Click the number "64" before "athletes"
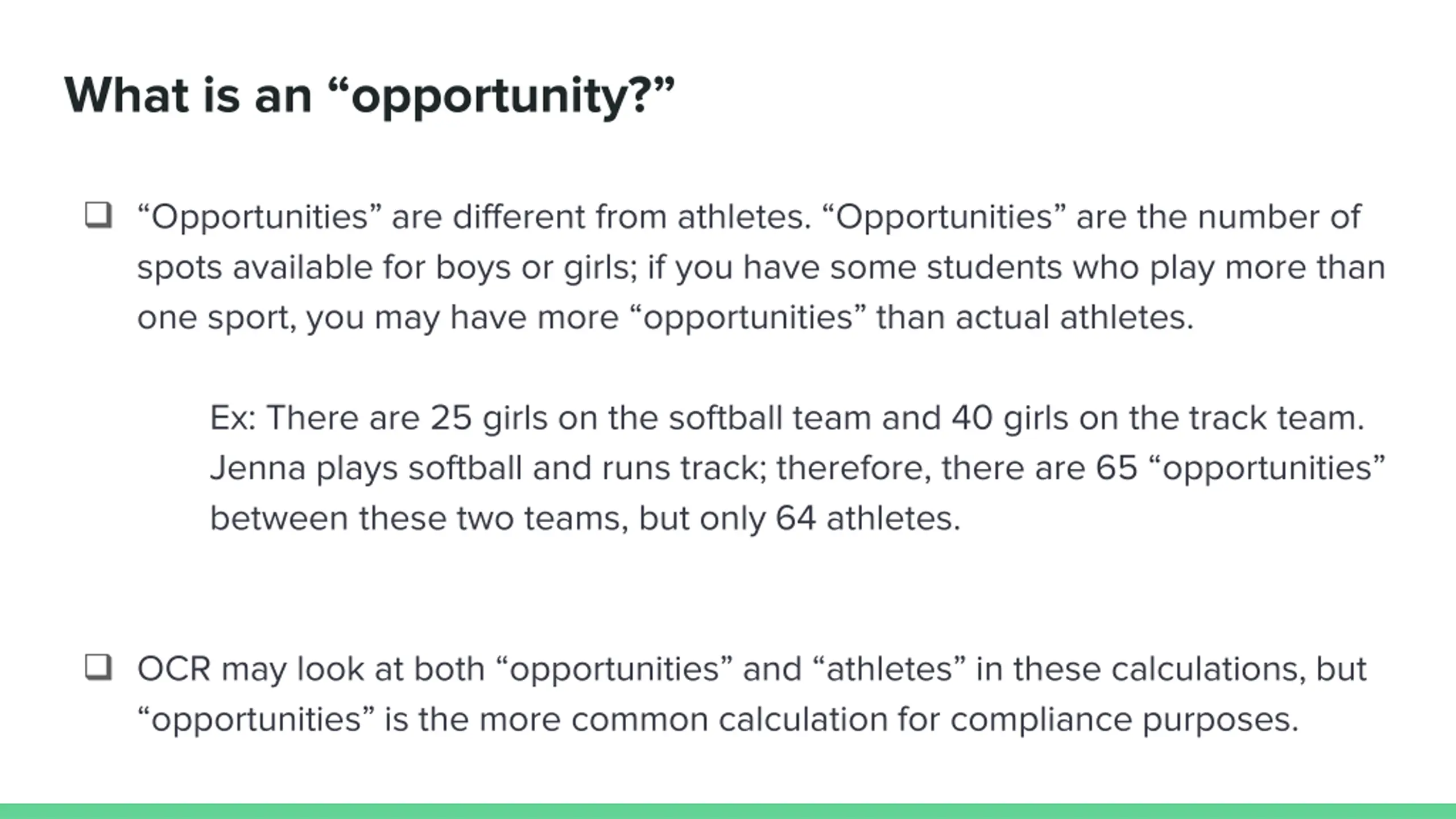 click(796, 519)
